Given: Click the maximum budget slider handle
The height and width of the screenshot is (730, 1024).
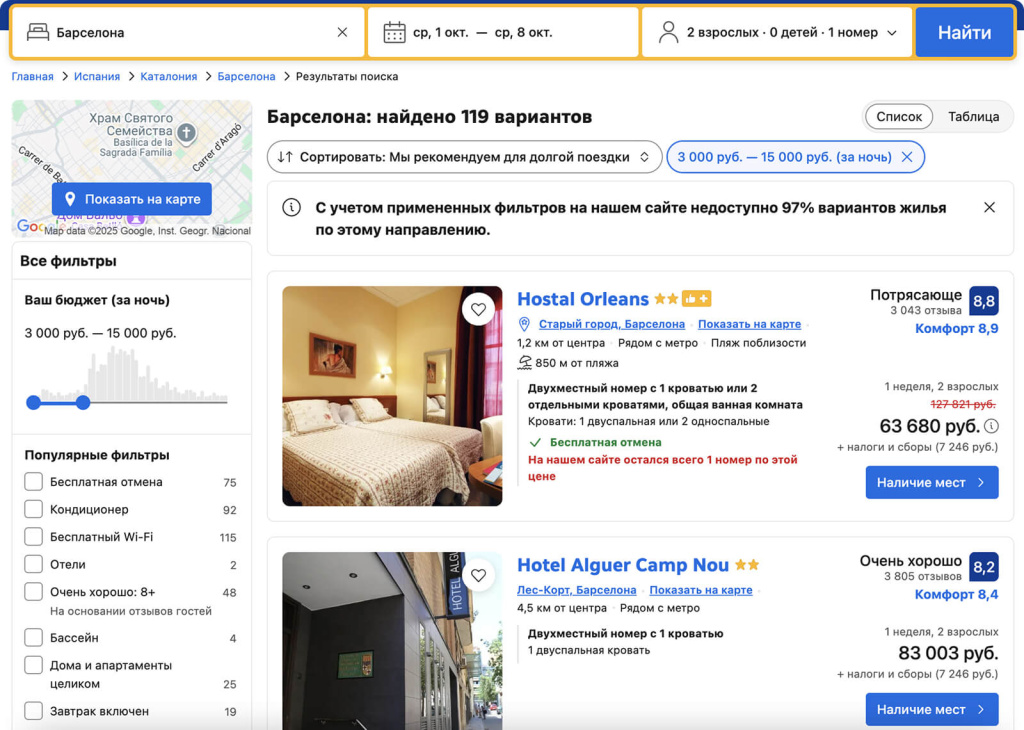Looking at the screenshot, I should tap(82, 402).
